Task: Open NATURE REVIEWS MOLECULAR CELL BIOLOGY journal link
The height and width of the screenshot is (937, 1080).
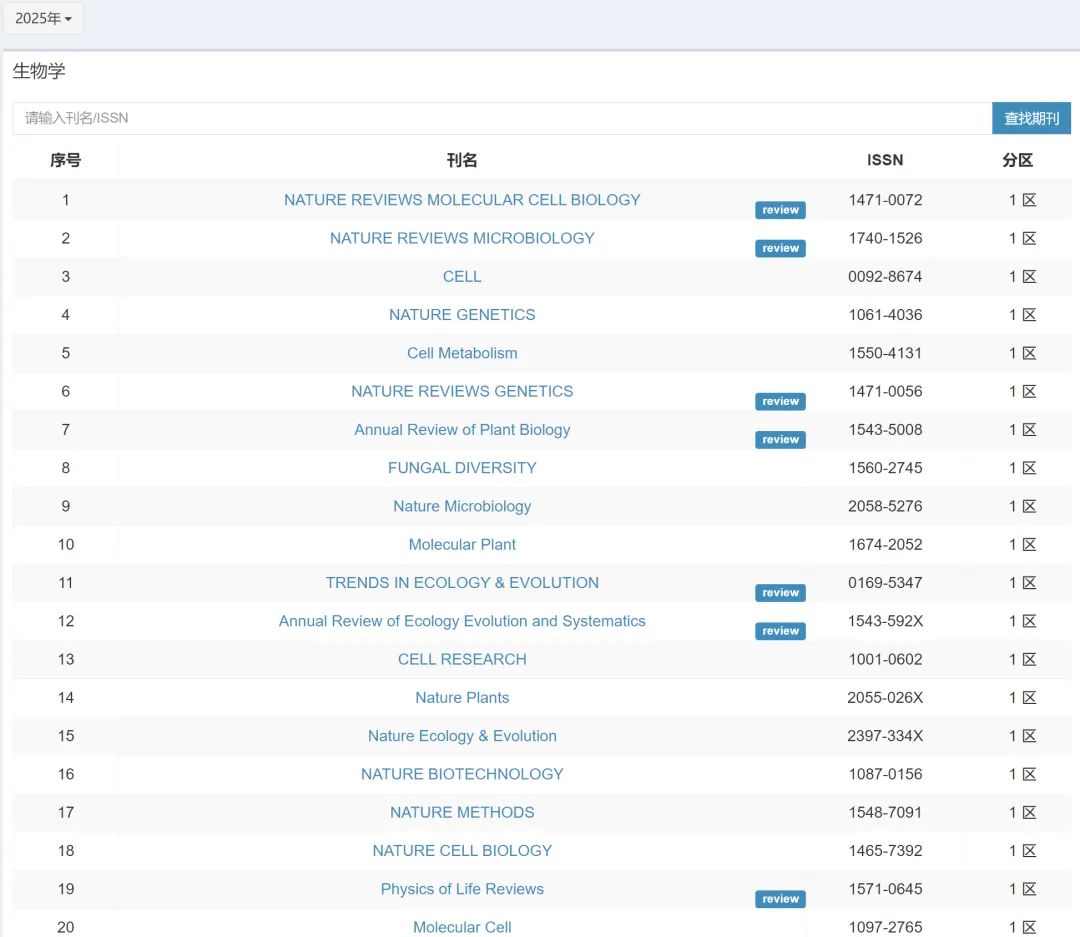Action: (462, 200)
